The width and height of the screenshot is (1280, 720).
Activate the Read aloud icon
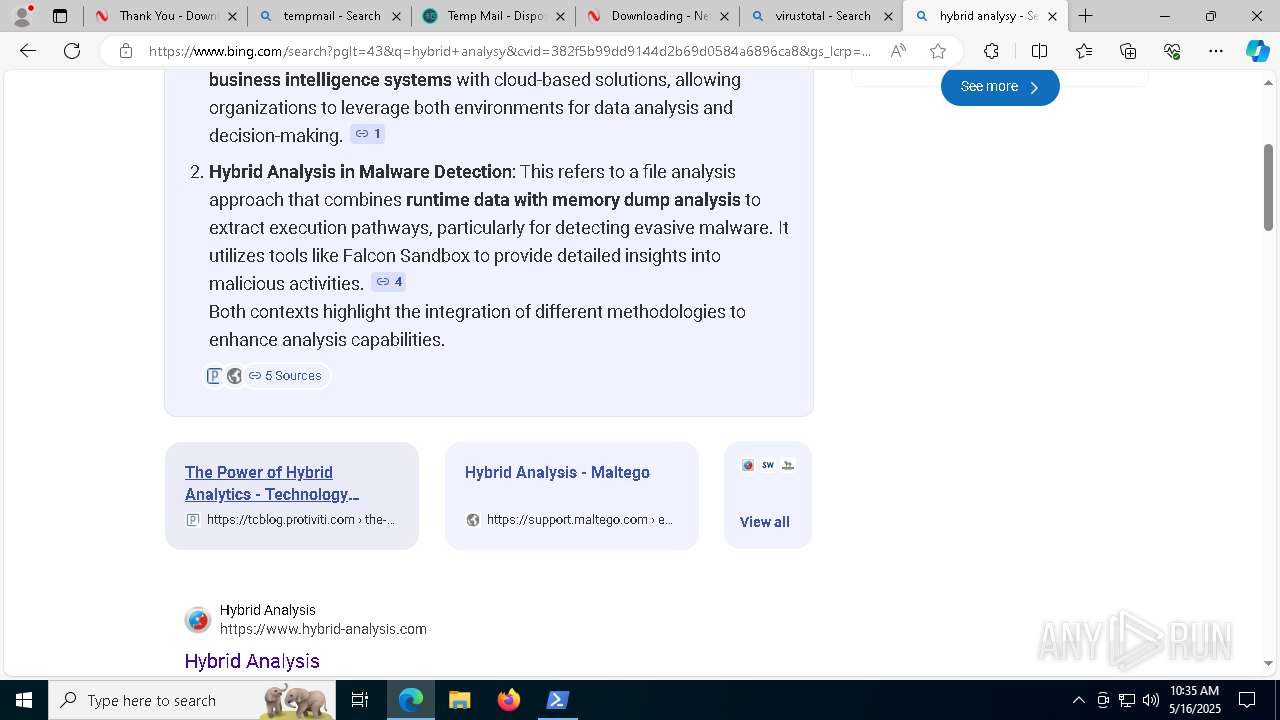898,51
